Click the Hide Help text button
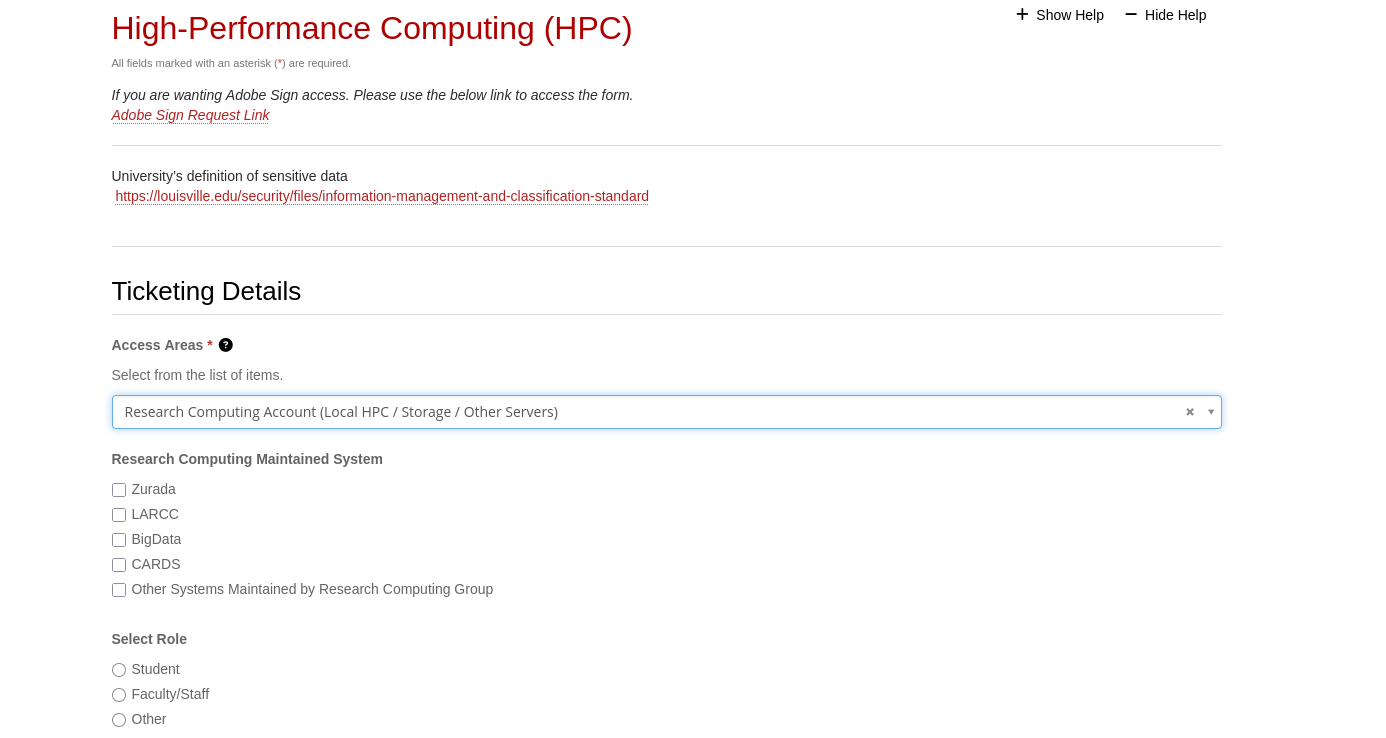 [x=1175, y=15]
